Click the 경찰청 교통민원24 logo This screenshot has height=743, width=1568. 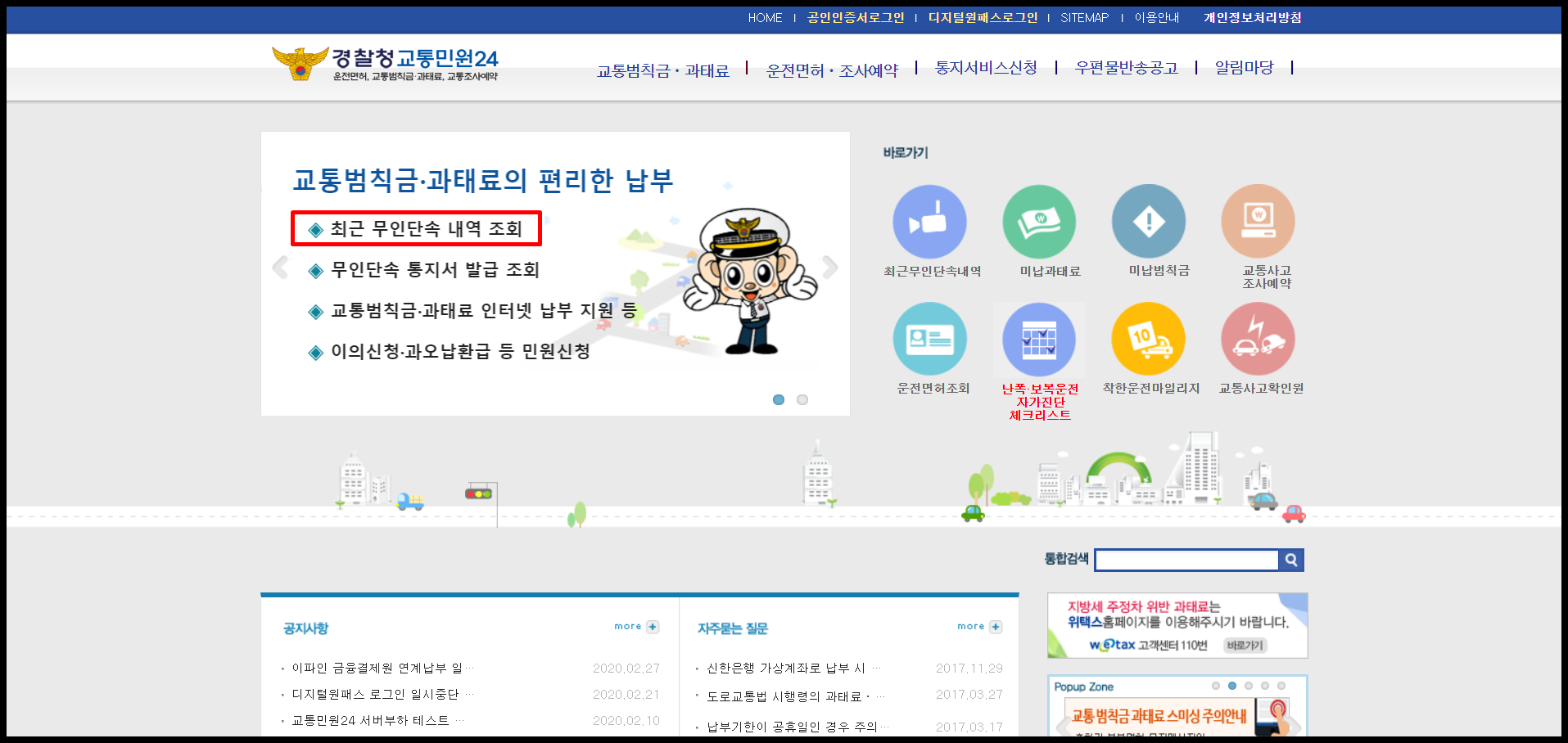[385, 65]
